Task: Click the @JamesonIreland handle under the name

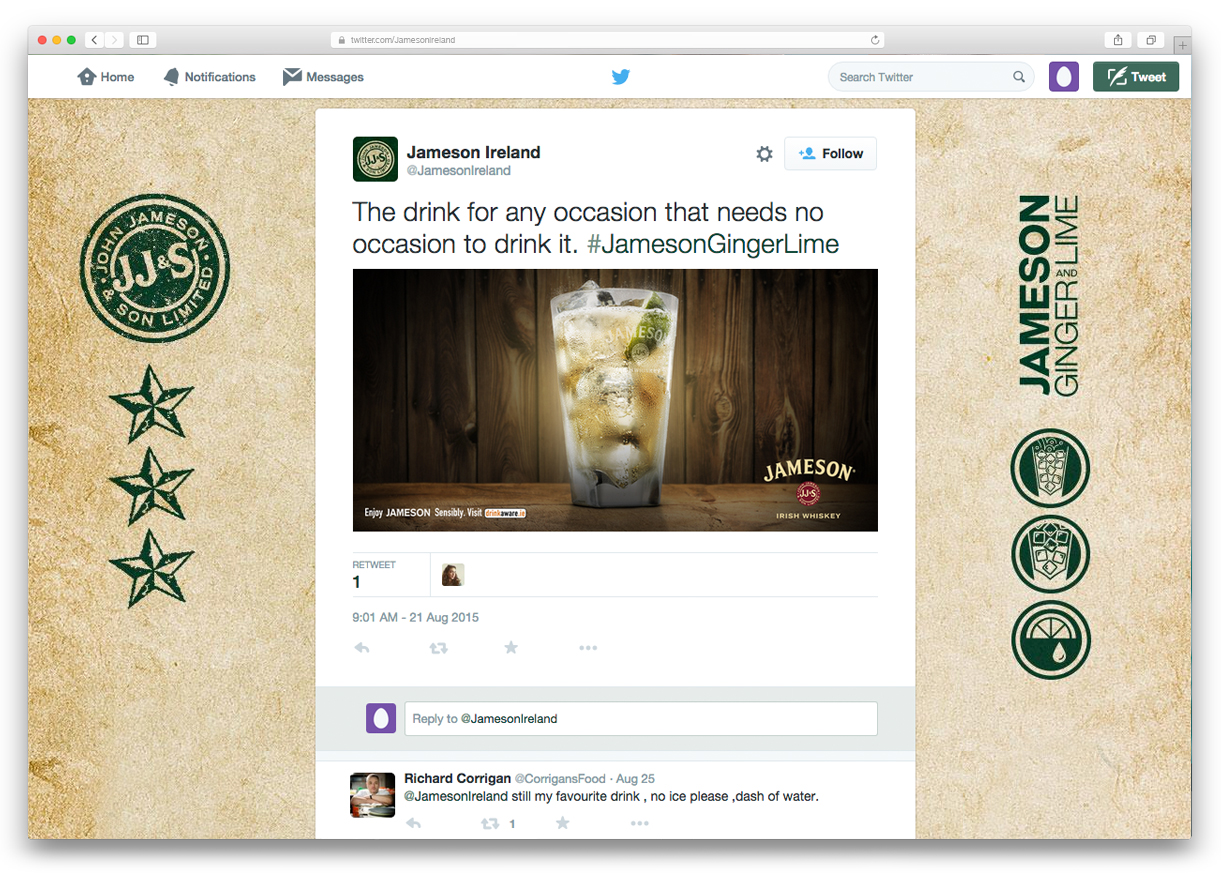Action: coord(459,171)
